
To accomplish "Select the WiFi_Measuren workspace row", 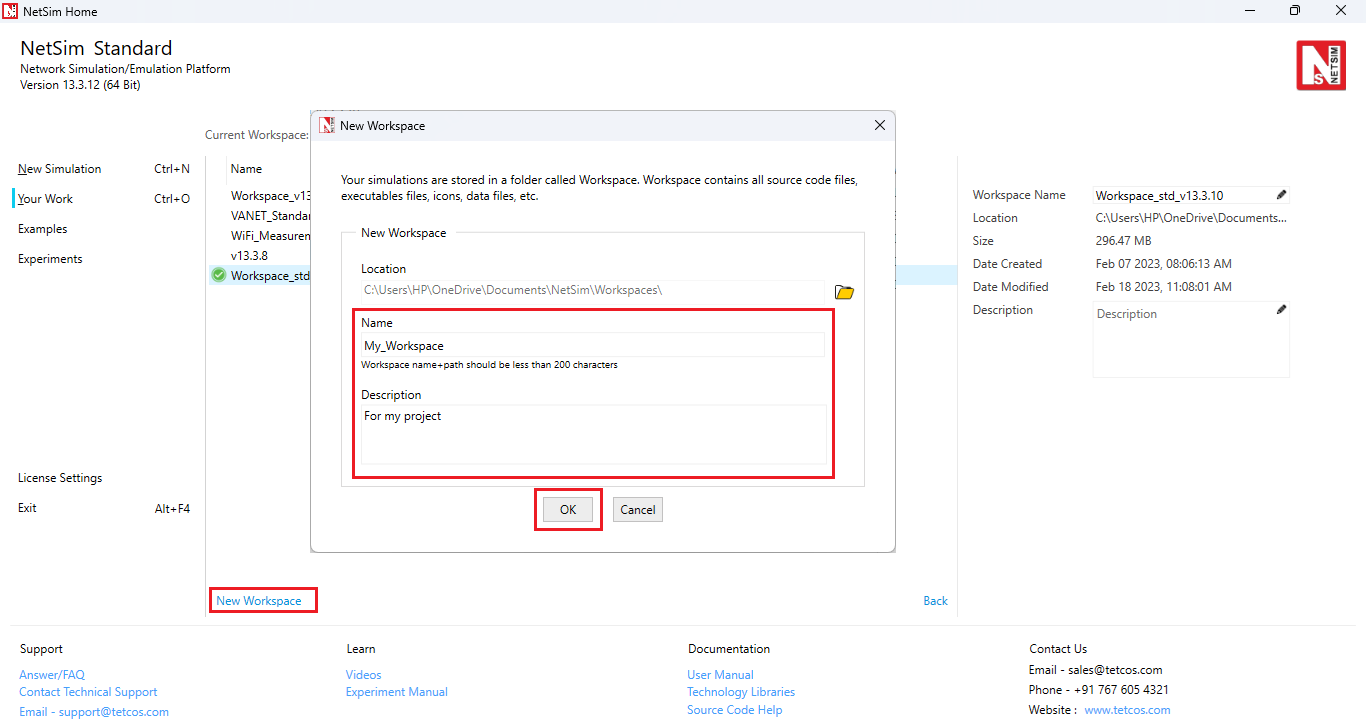I will (269, 236).
